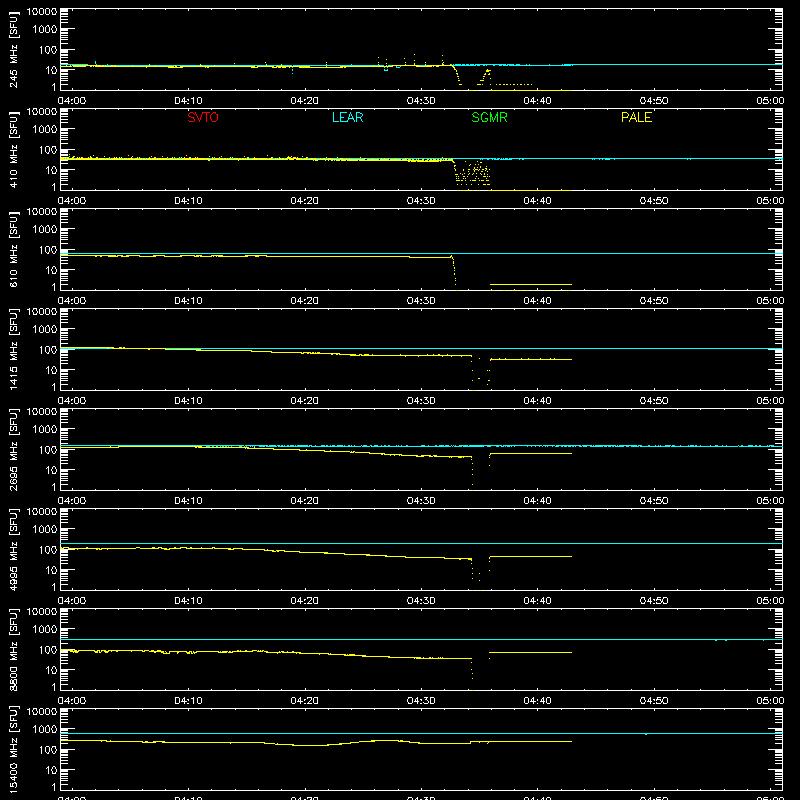Viewport: 800px width, 800px height.
Task: Click 05:00 time label under 245 MHz plot
Action: pos(770,101)
